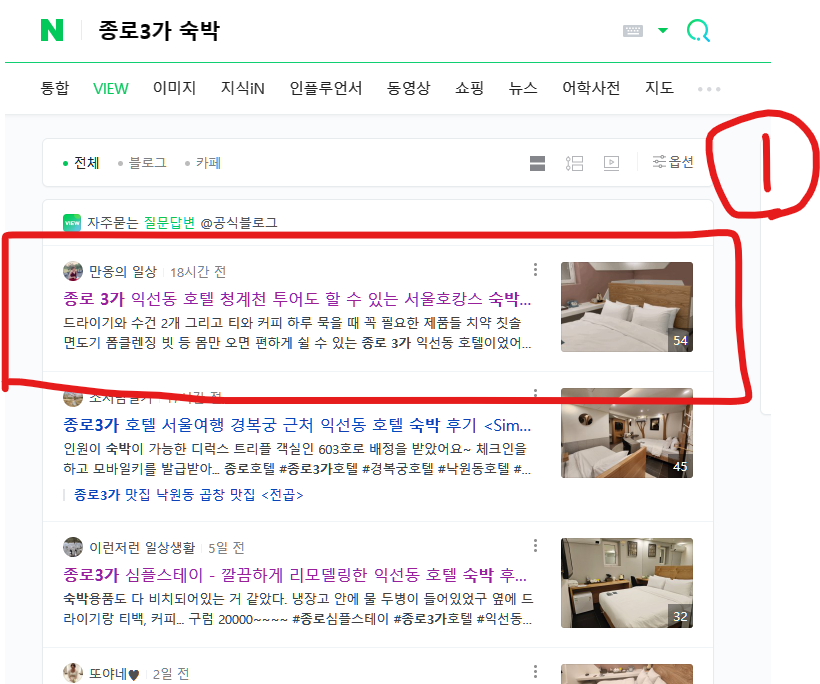Viewport: 820px width, 684px height.
Task: Click the green search magnifier icon
Action: [x=698, y=31]
